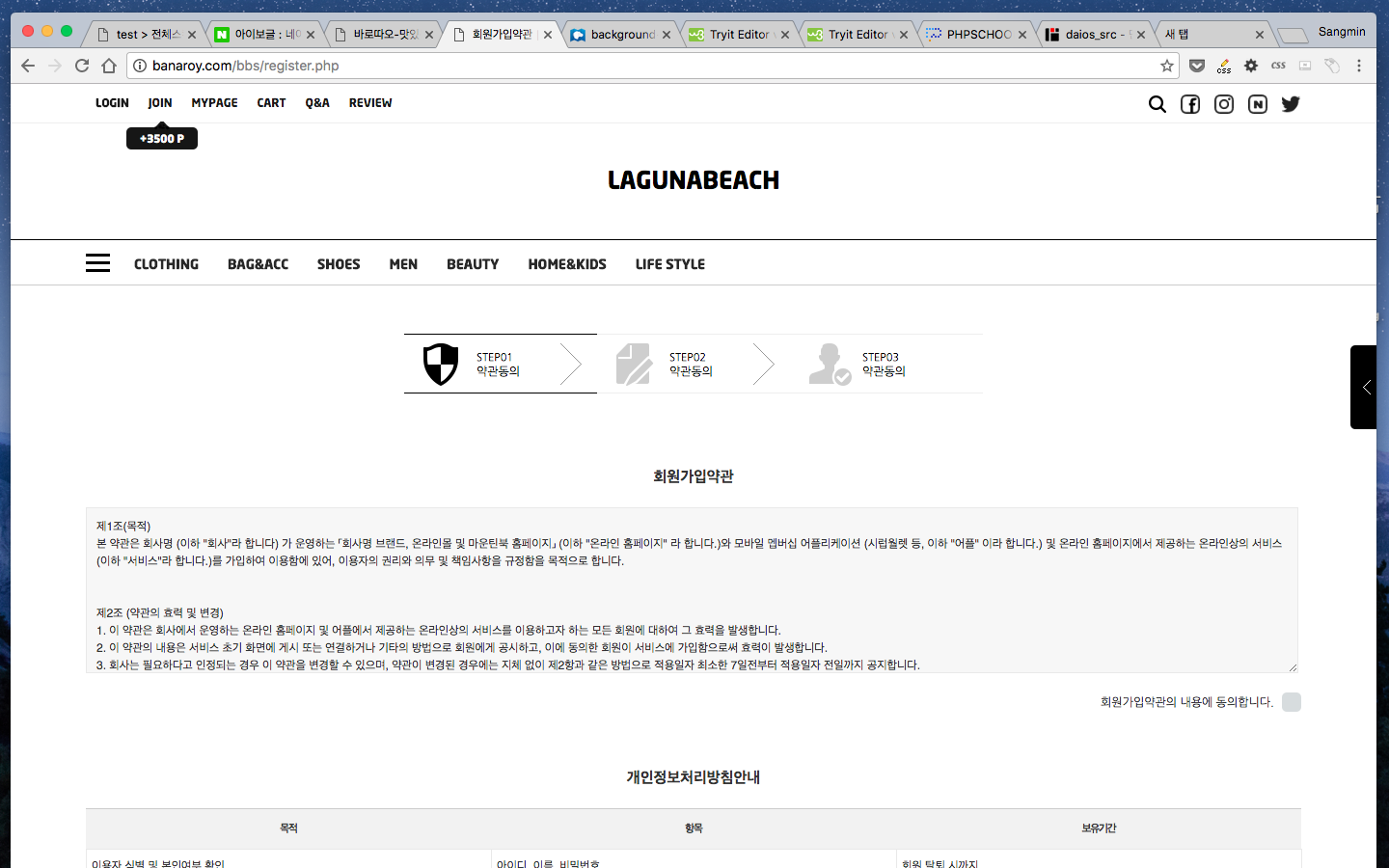Click the 제2조 (약관의 효력 및 변경) line

coord(160,613)
